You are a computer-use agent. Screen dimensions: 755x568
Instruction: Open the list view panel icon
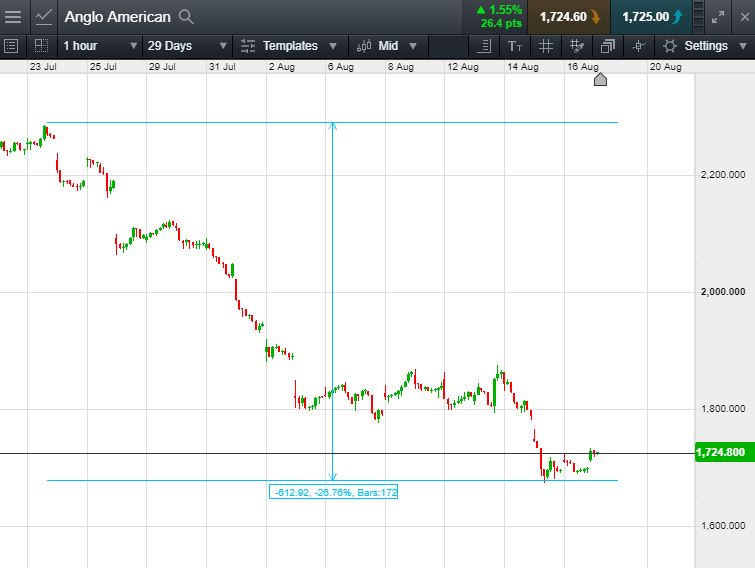pyautogui.click(x=11, y=46)
